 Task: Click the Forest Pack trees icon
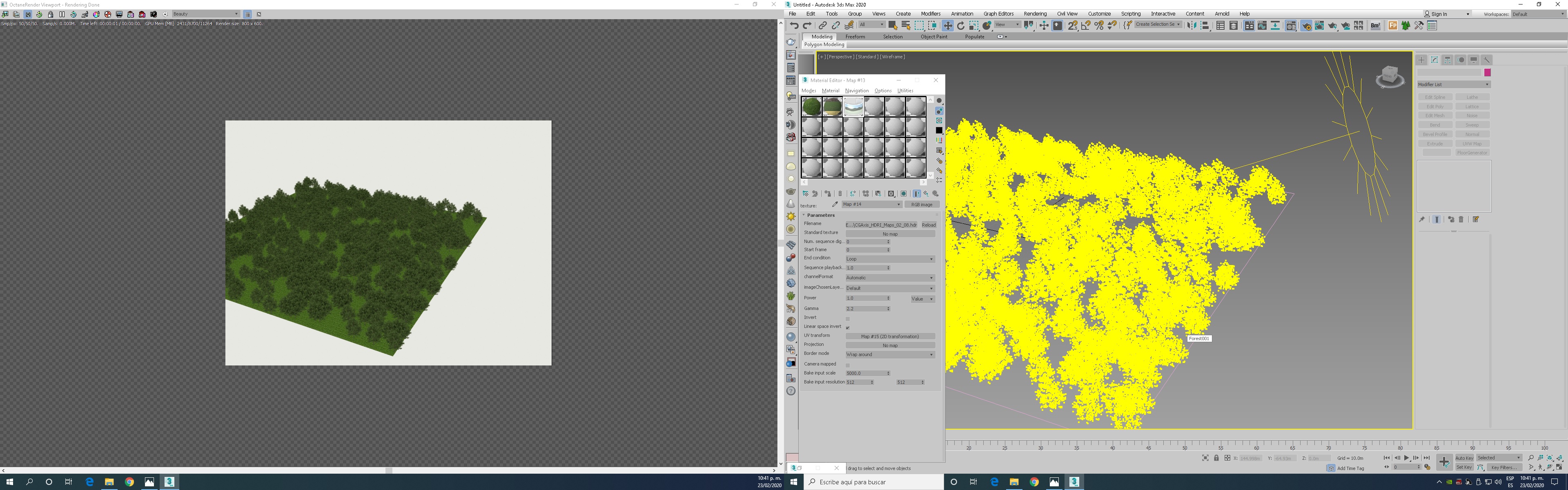pos(1405,26)
